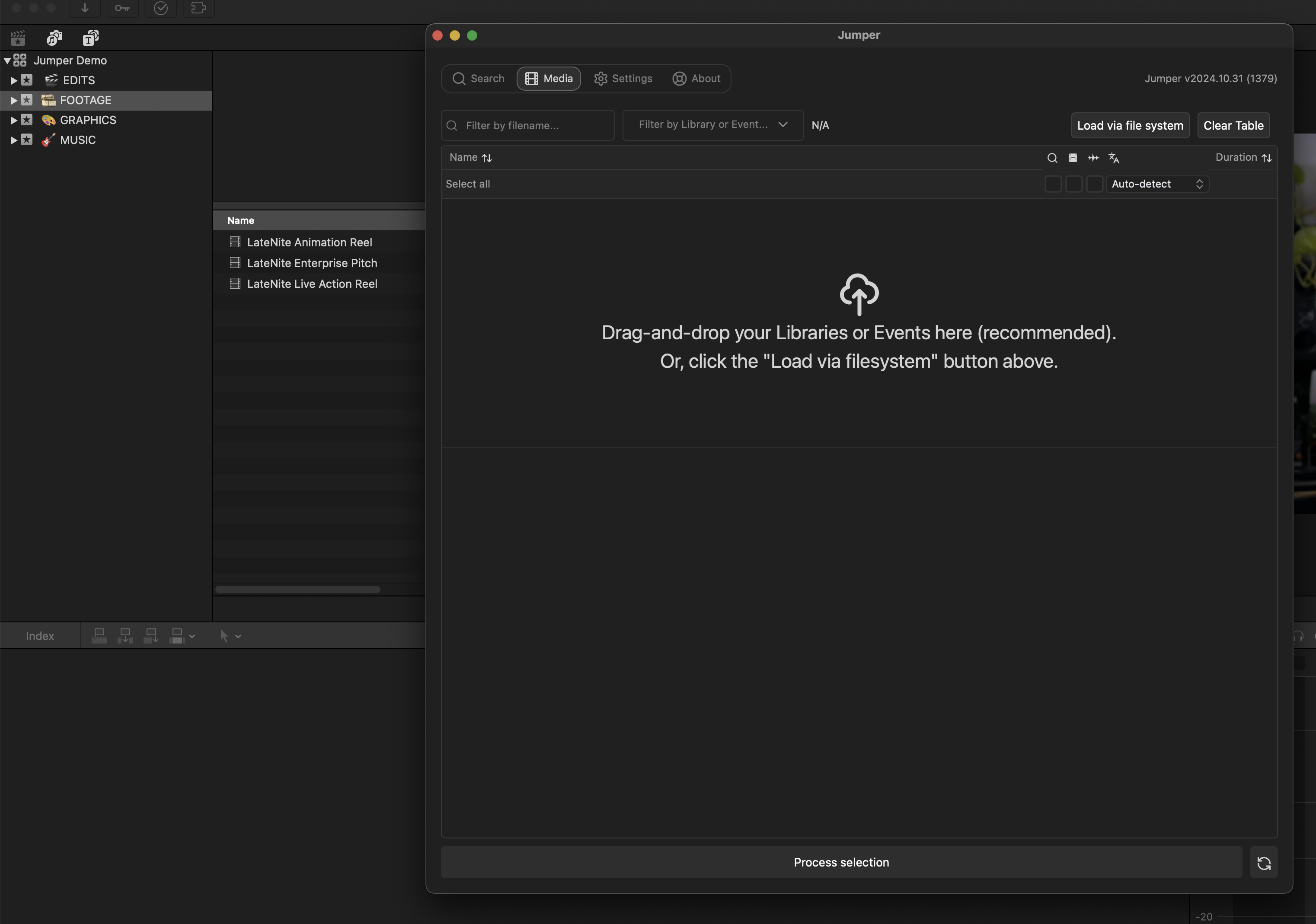Screen dimensions: 1316x924
Task: Switch to the Settings tab
Action: pos(623,79)
